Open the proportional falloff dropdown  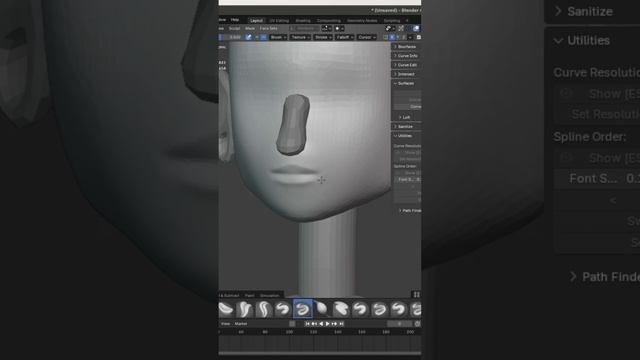pos(340,28)
